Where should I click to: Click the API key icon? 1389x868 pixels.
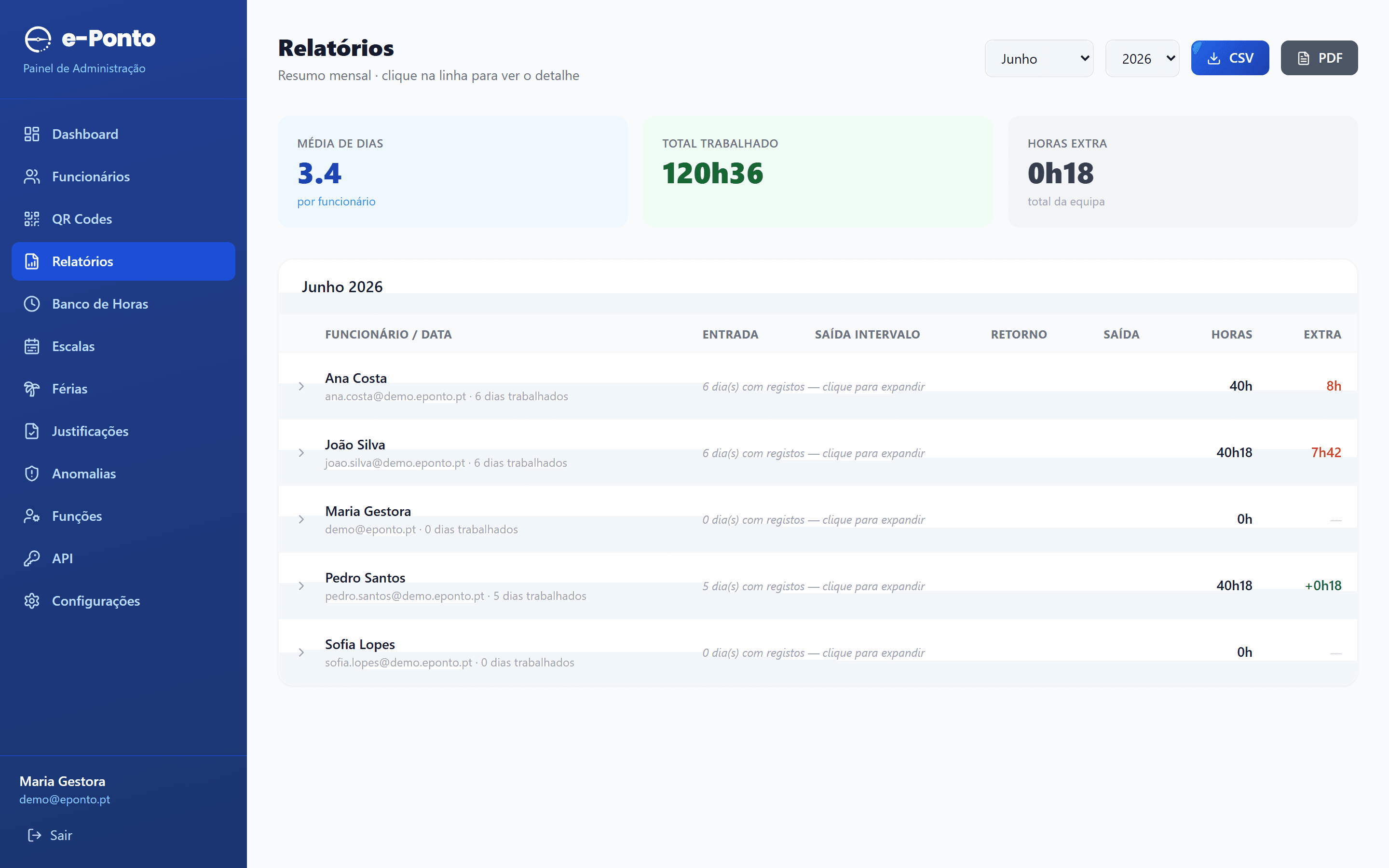click(x=31, y=558)
